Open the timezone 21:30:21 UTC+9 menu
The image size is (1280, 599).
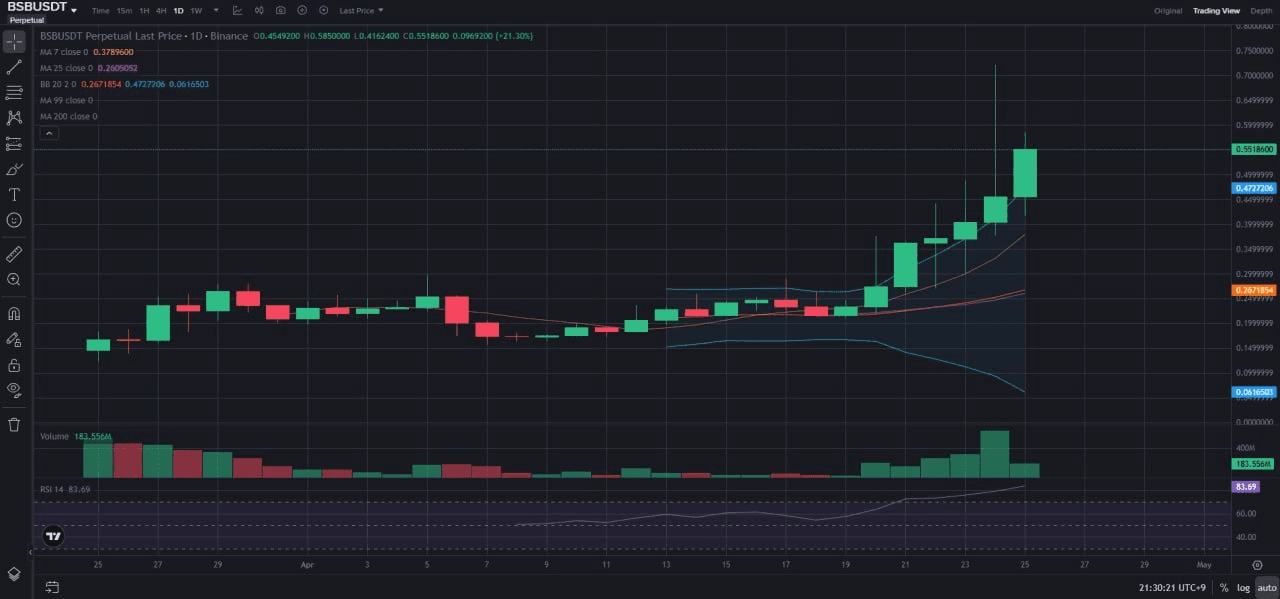click(x=1173, y=588)
